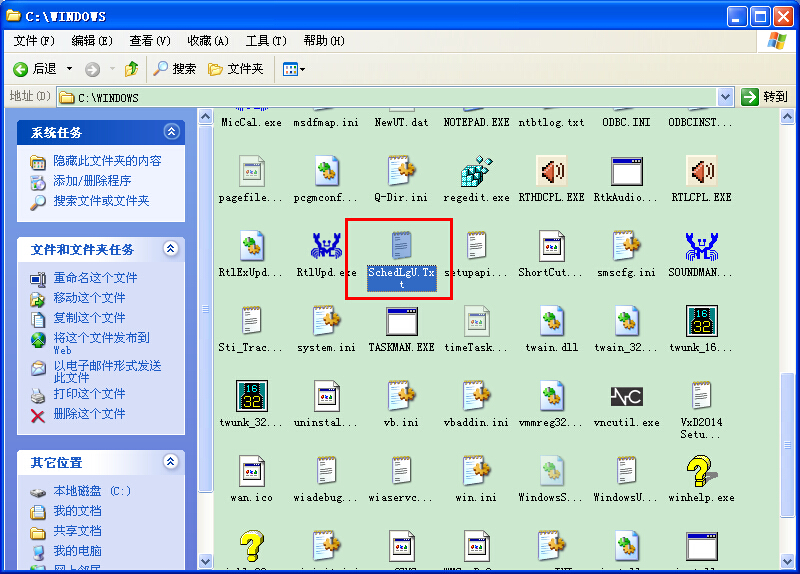Click 以电子邮件形式发送此文件 link
Viewport: 800px width, 574px height.
pos(107,371)
